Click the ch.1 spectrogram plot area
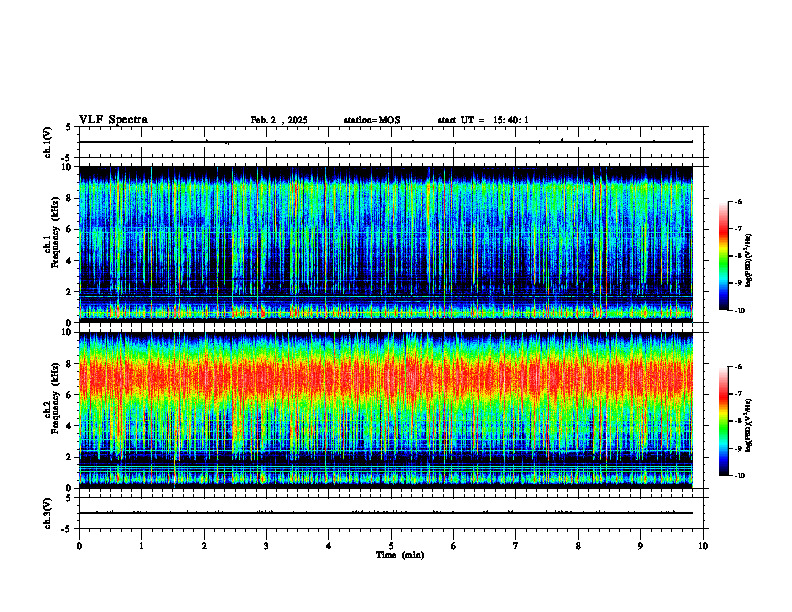Viewport: 792px width, 612px height. pos(386,244)
